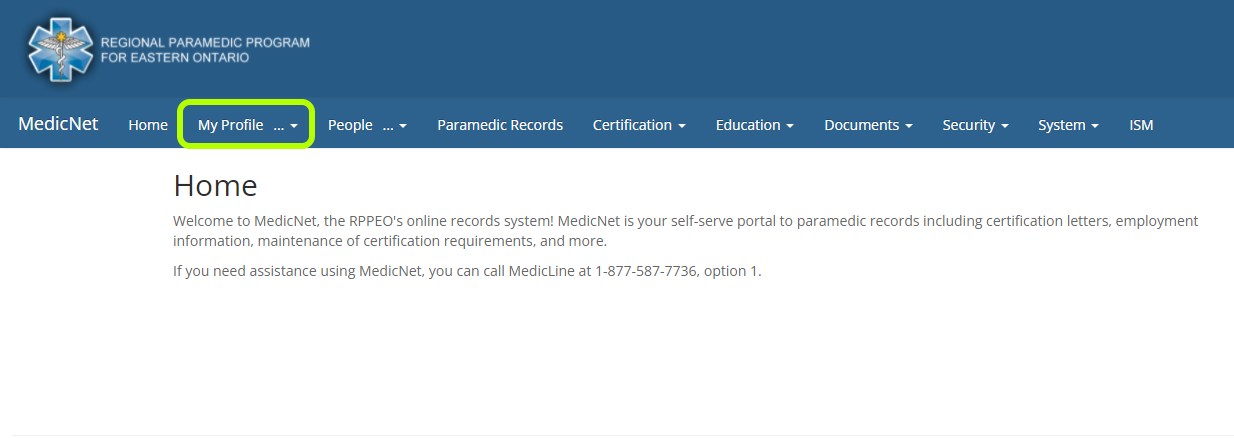Click the Documents caret arrow
The height and width of the screenshot is (438, 1234).
click(909, 126)
